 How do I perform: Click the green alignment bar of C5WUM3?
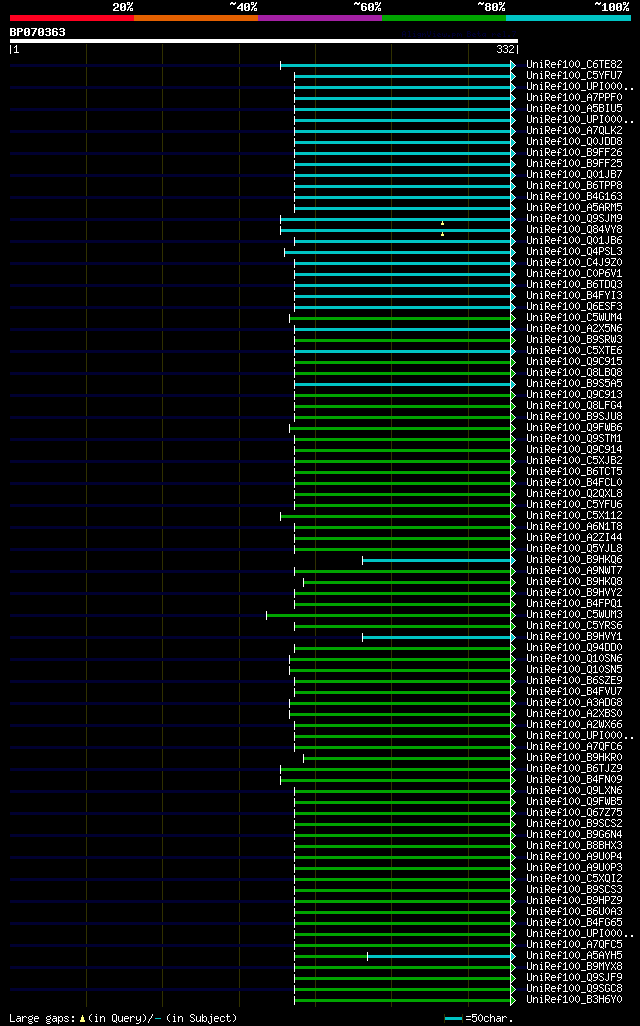click(x=389, y=616)
